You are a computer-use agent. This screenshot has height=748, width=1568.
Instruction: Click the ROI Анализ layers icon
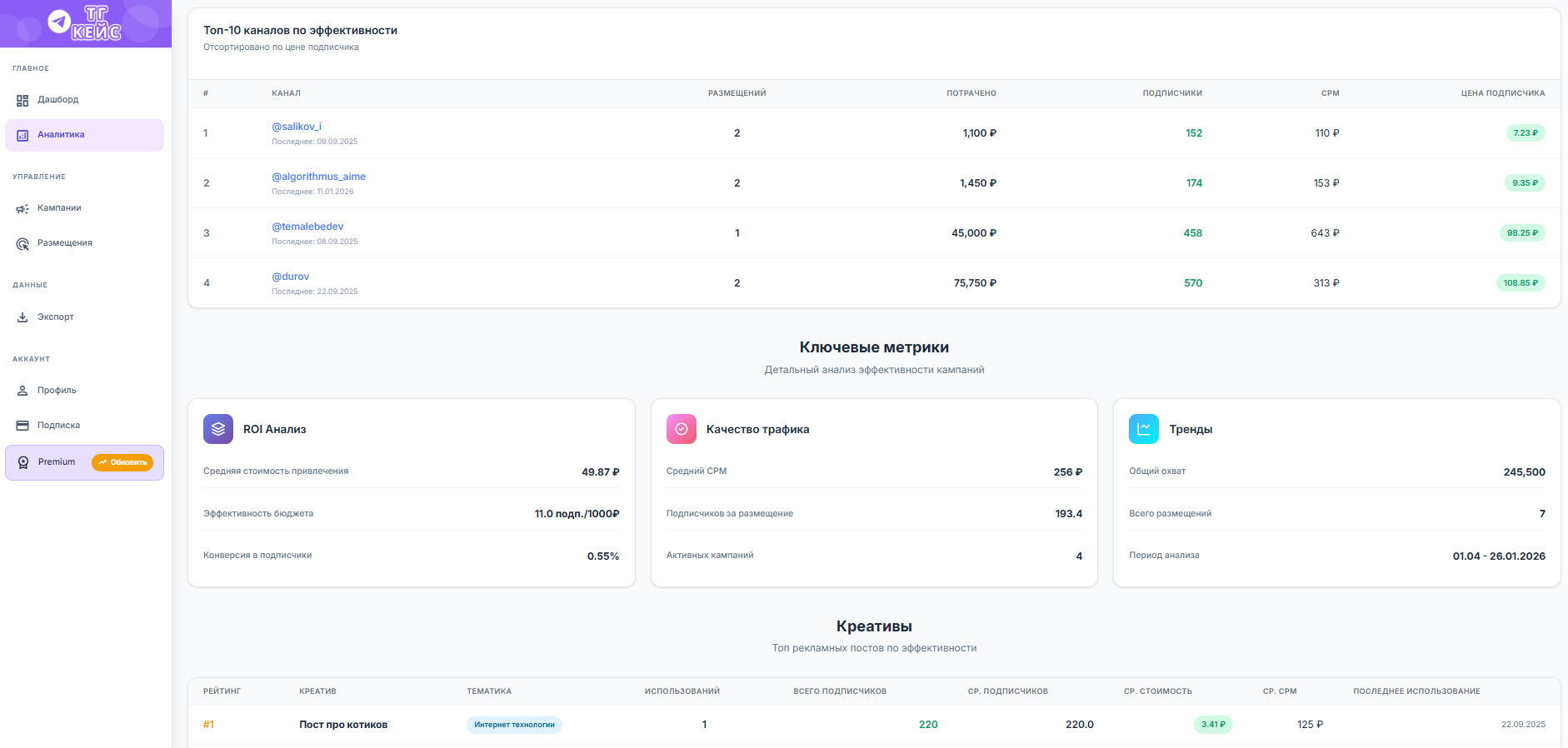click(218, 429)
